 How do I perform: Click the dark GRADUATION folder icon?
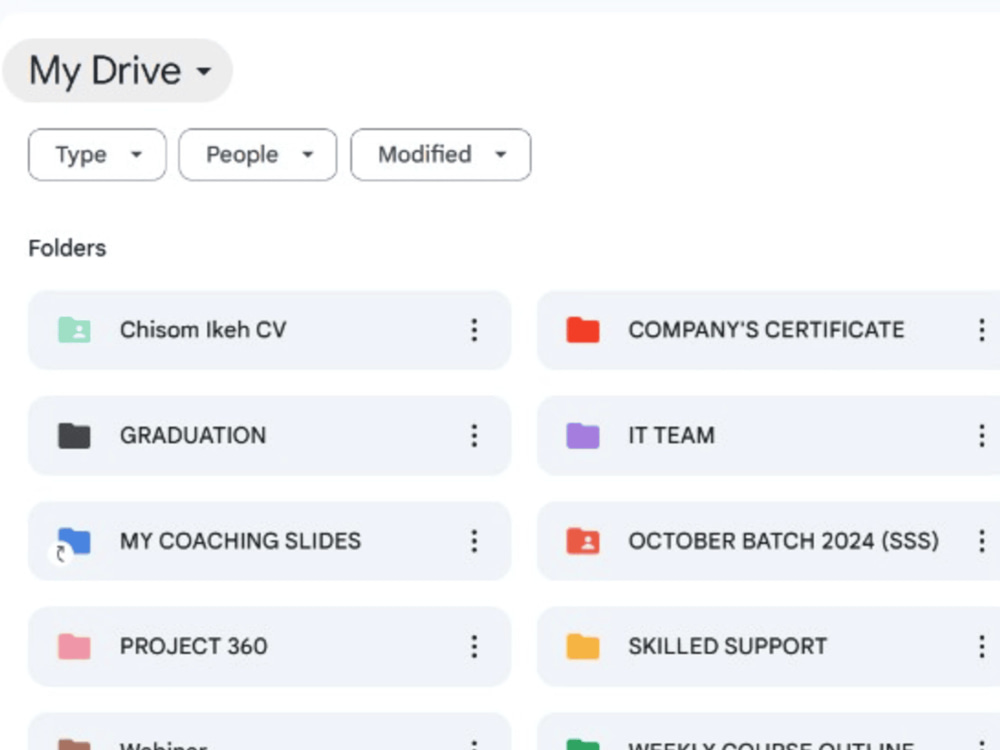point(74,436)
